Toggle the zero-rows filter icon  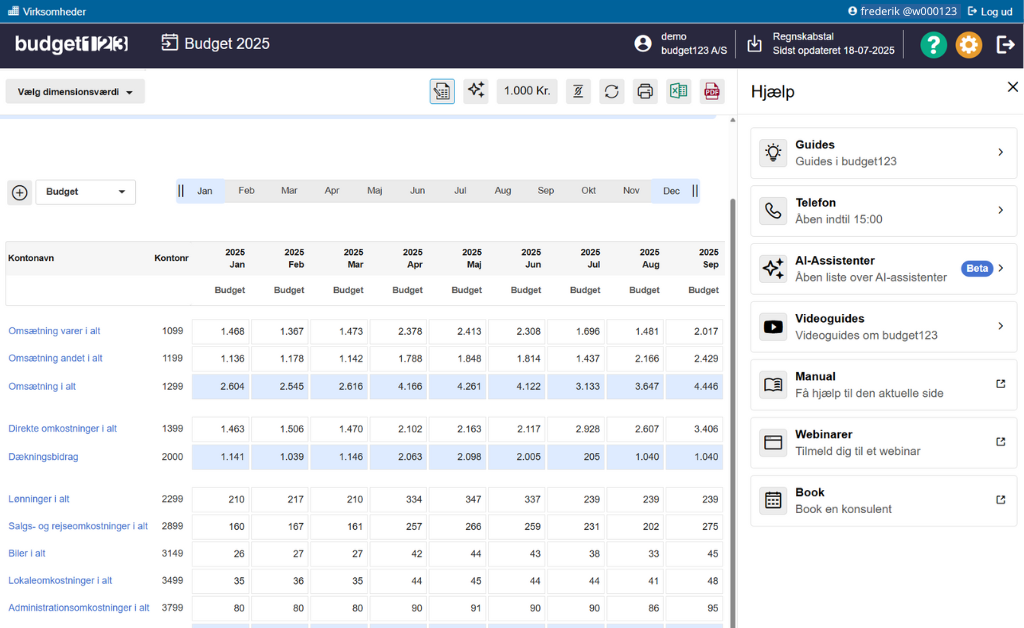(578, 91)
